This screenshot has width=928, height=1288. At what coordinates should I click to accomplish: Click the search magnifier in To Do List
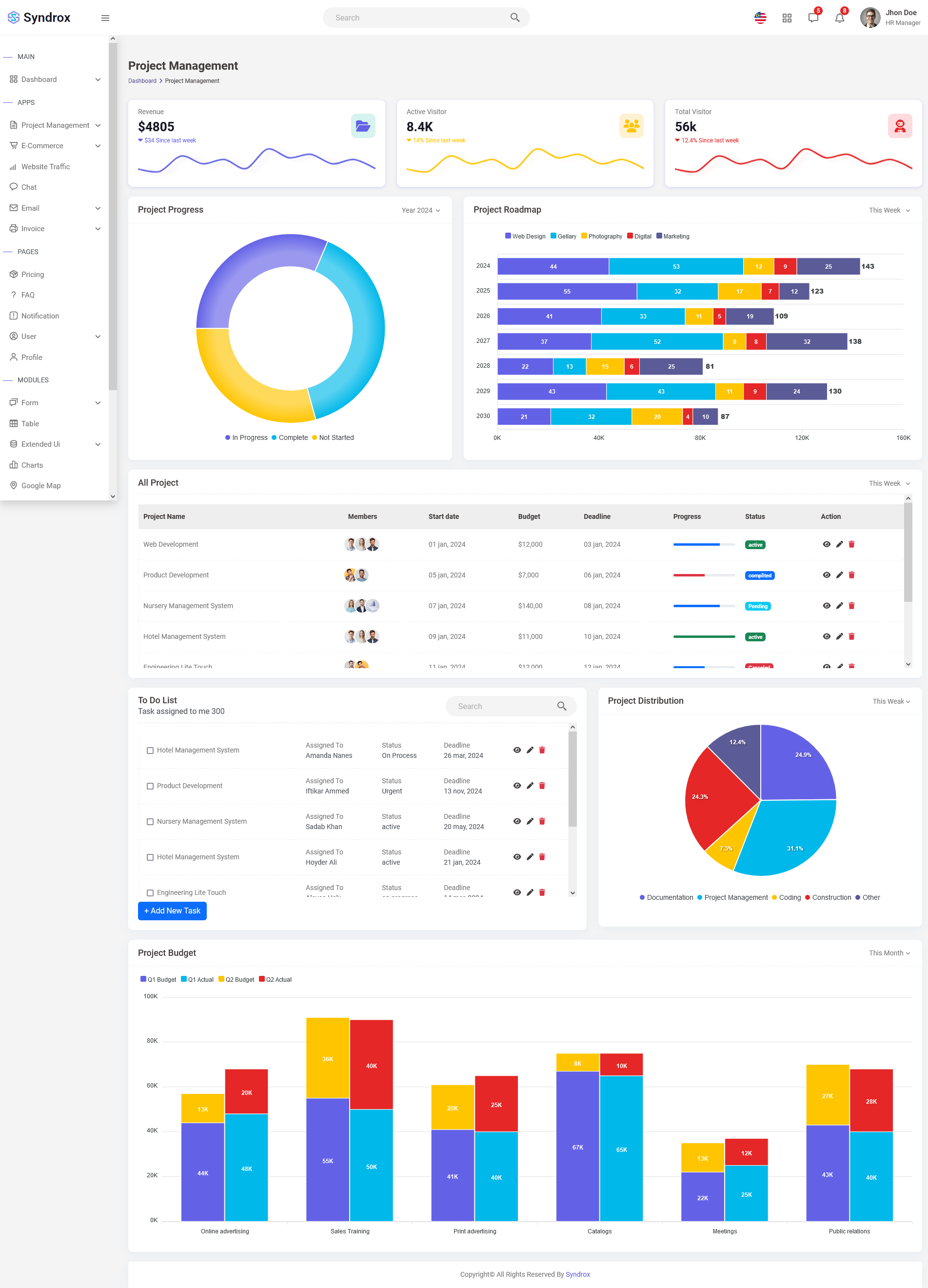pos(562,706)
